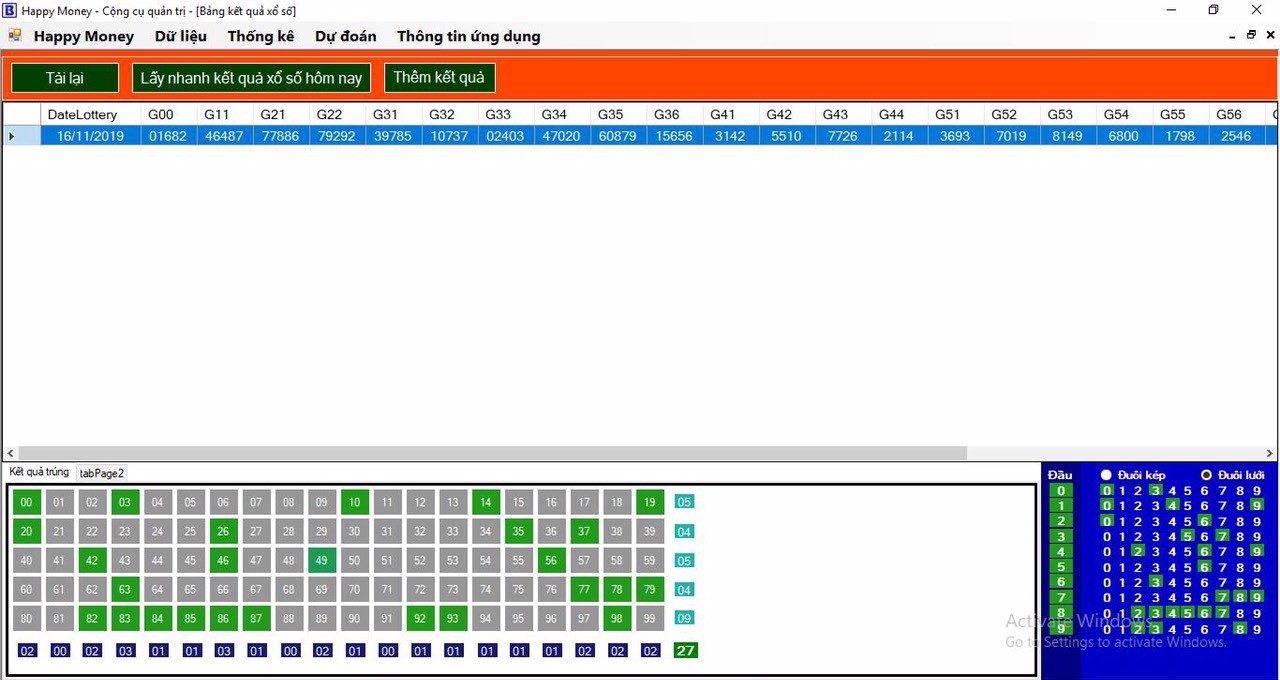Viewport: 1280px width, 680px height.
Task: Select the Đuôi kép radio button
Action: [1106, 475]
